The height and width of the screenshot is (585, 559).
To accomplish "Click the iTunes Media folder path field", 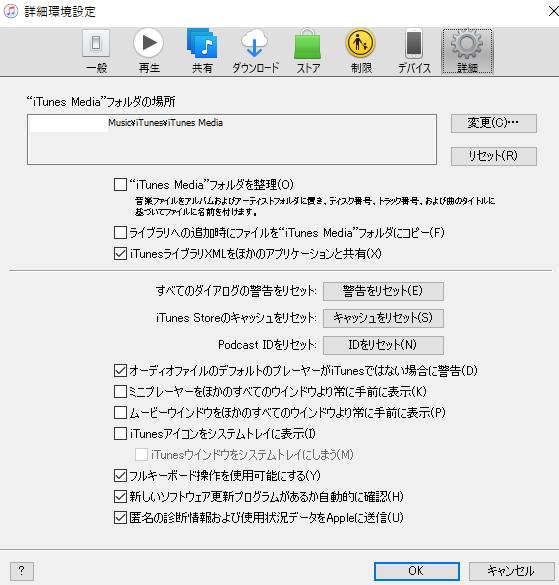I will pyautogui.click(x=232, y=139).
